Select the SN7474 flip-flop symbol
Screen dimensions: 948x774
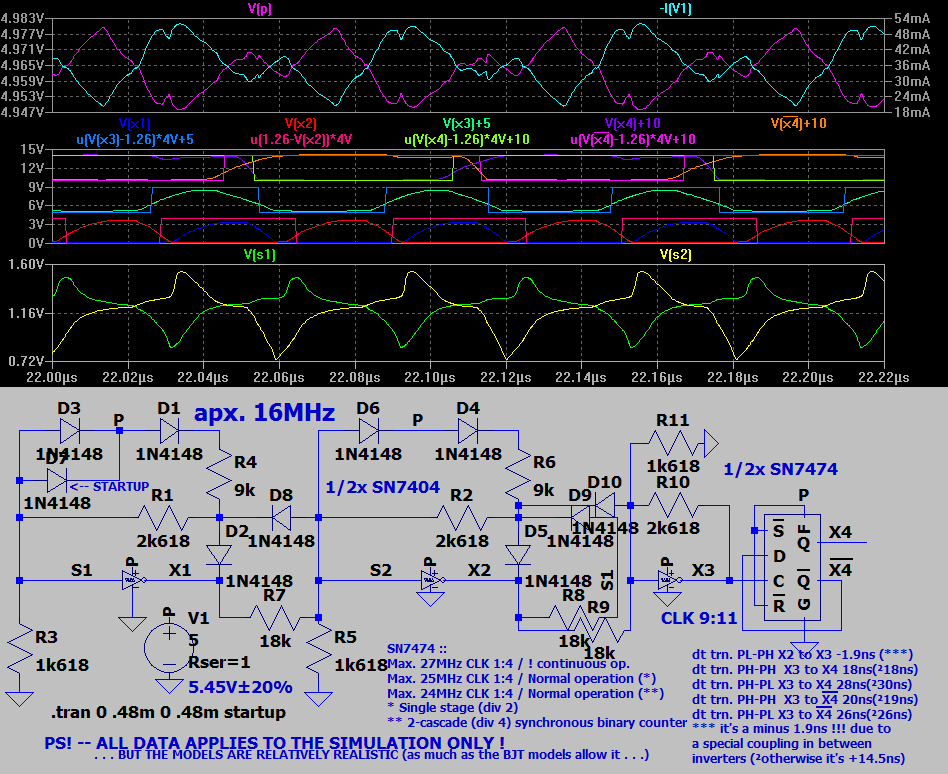788,565
